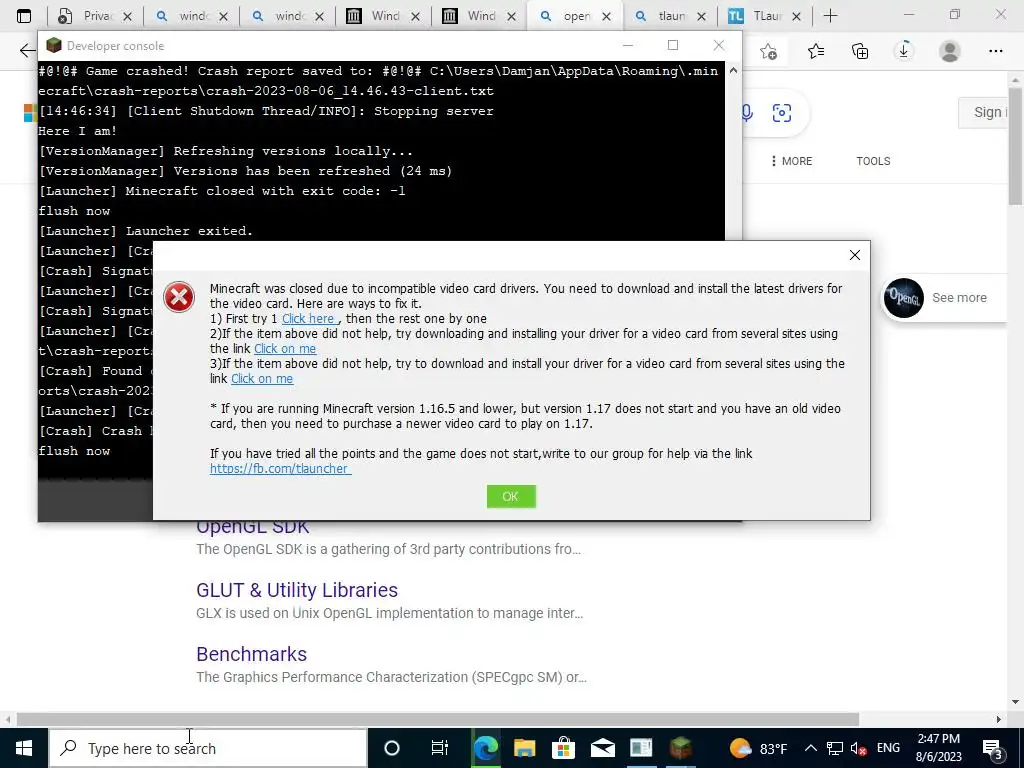The height and width of the screenshot is (768, 1024).
Task: Click the visual search camera icon
Action: (782, 113)
